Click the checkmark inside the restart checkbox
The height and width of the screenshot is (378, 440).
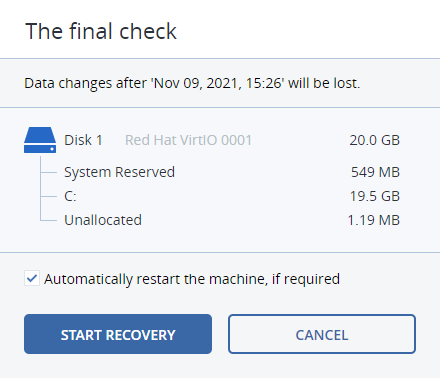[x=32, y=278]
